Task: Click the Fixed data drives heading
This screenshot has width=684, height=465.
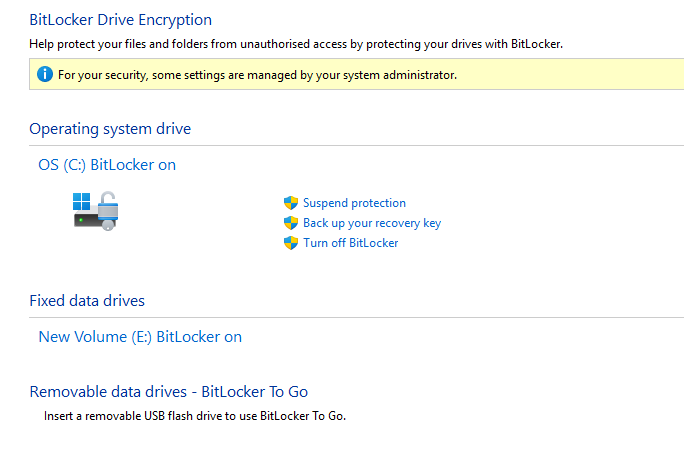Action: coord(87,301)
